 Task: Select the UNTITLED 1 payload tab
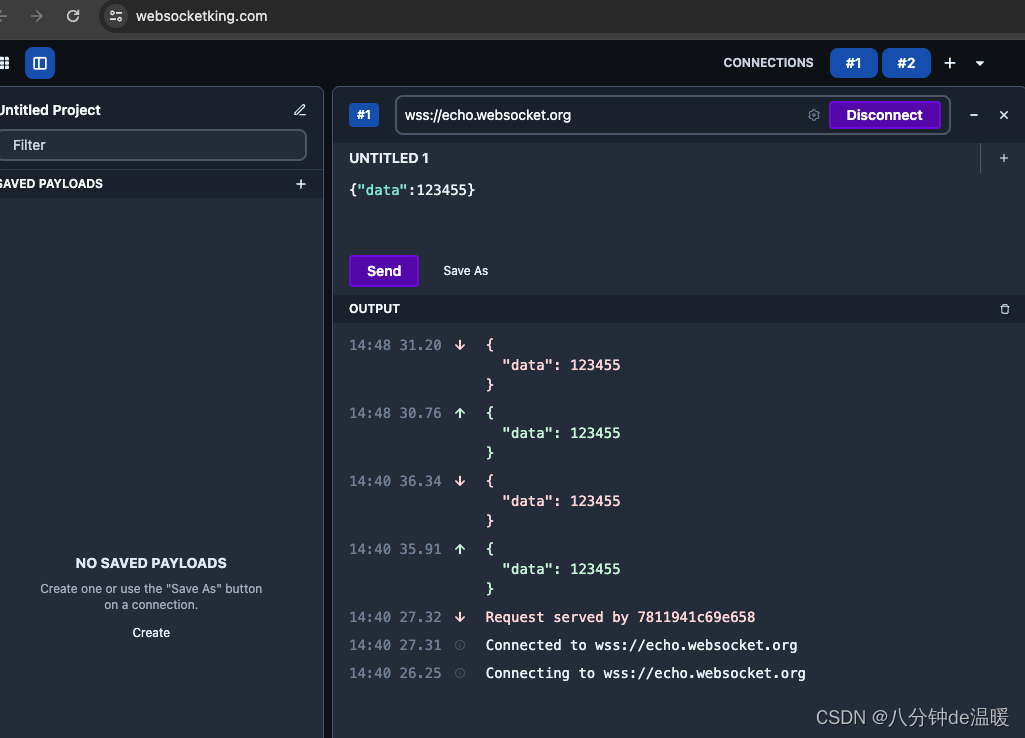click(x=389, y=157)
